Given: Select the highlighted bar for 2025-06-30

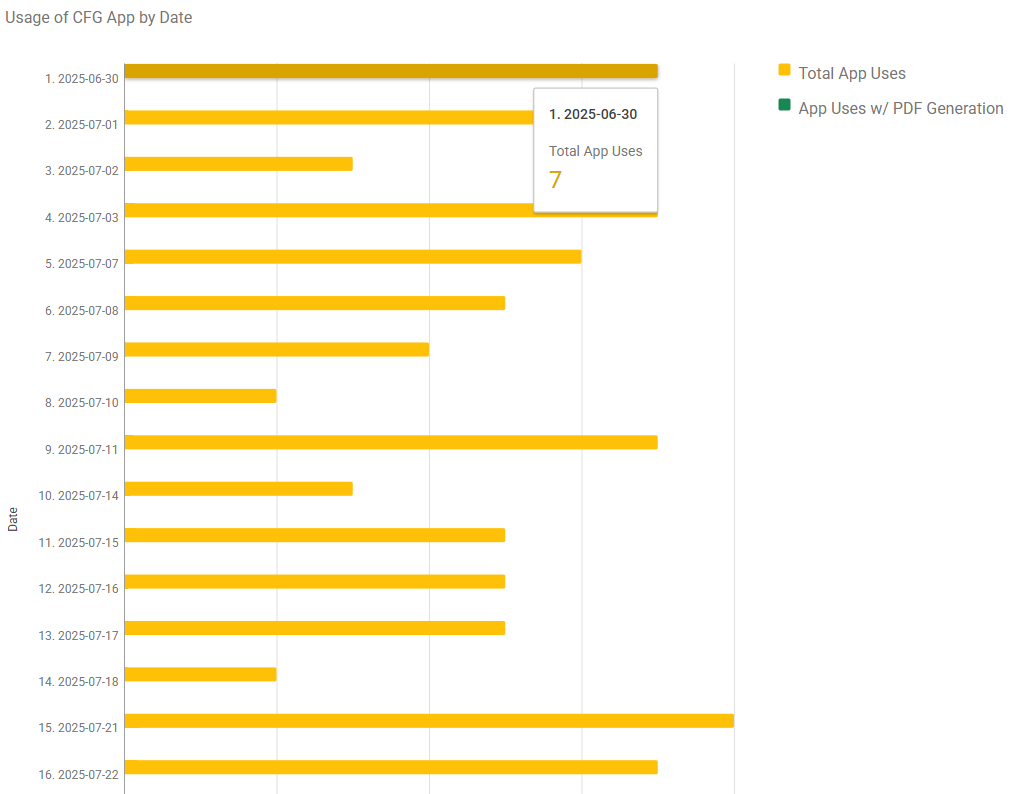Looking at the screenshot, I should pyautogui.click(x=390, y=71).
